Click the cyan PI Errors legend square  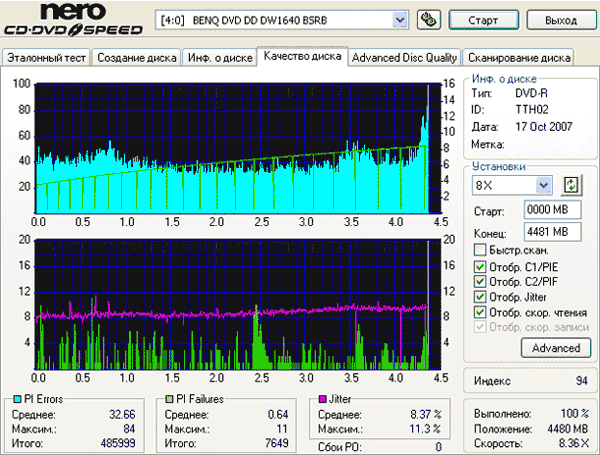17,399
